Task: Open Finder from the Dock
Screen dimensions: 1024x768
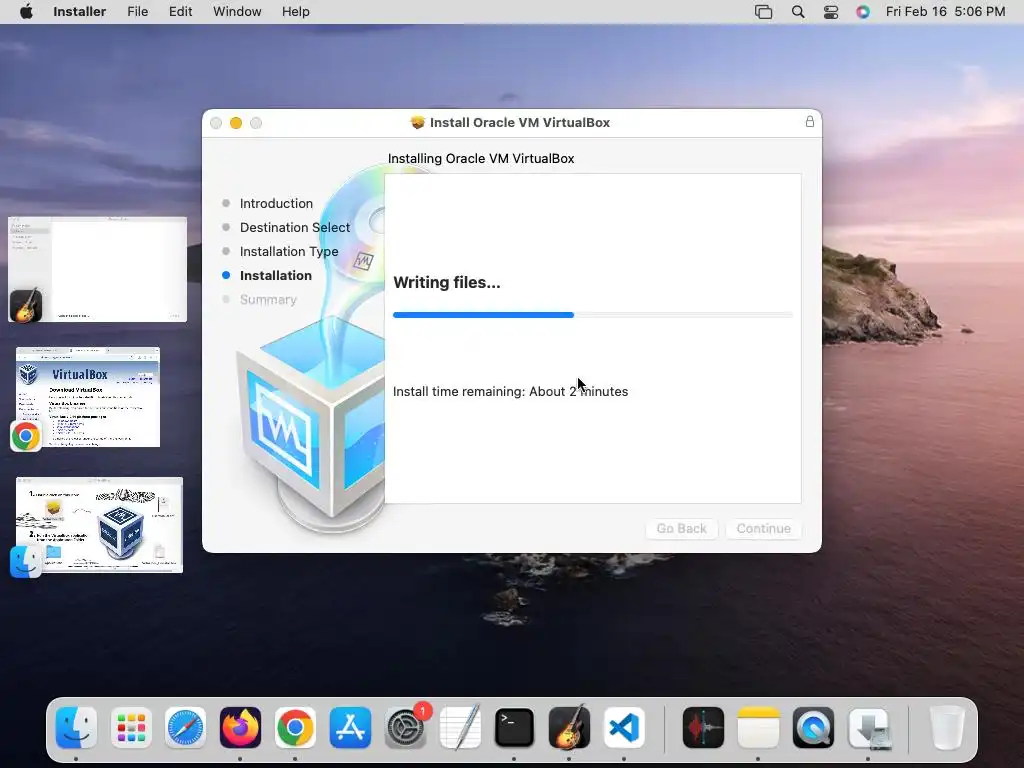Action: [x=76, y=727]
